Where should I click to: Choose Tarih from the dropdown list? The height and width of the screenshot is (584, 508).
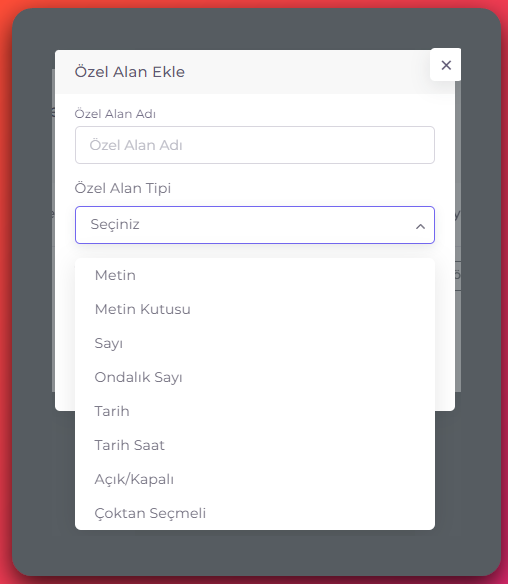[255, 411]
